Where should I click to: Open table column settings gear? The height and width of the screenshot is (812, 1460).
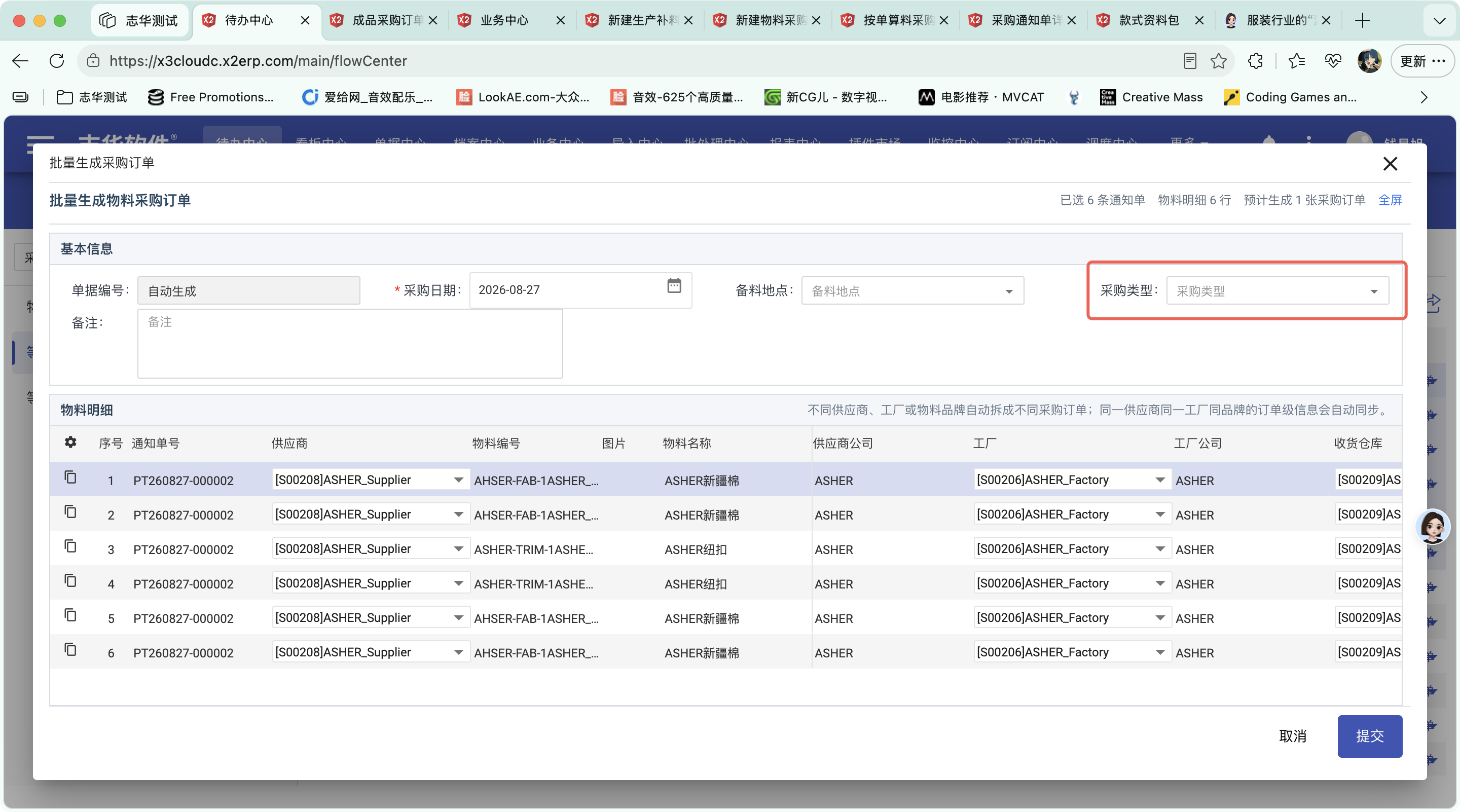coord(70,442)
